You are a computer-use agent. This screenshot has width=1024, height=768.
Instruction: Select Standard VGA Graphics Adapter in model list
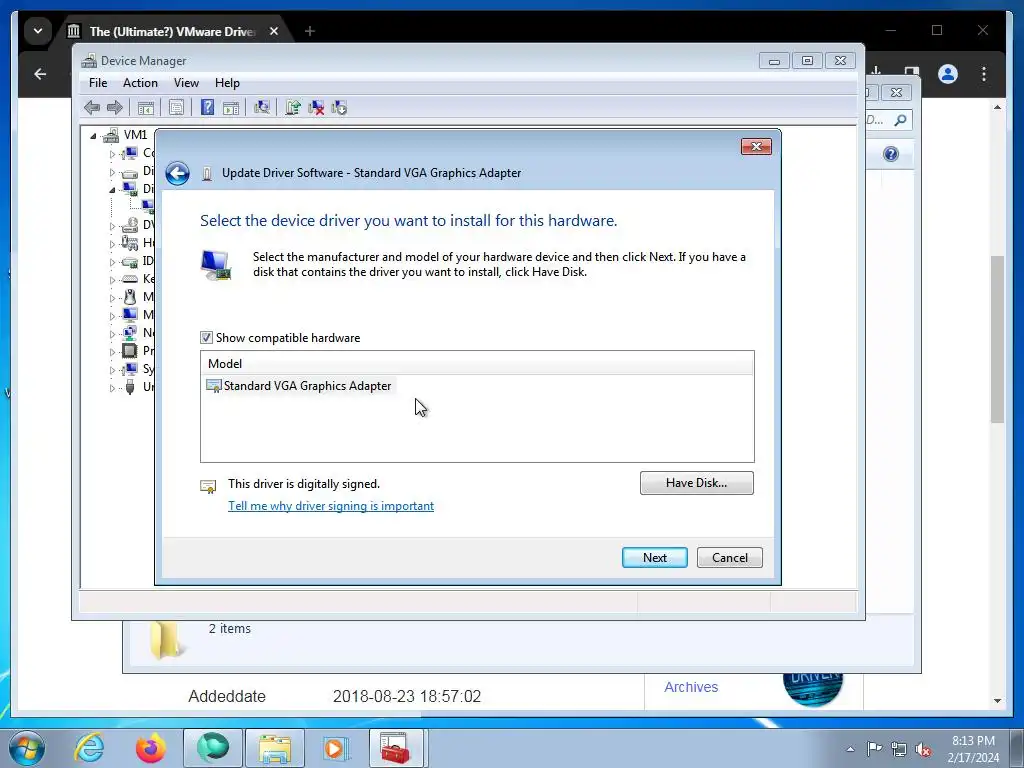tap(300, 386)
